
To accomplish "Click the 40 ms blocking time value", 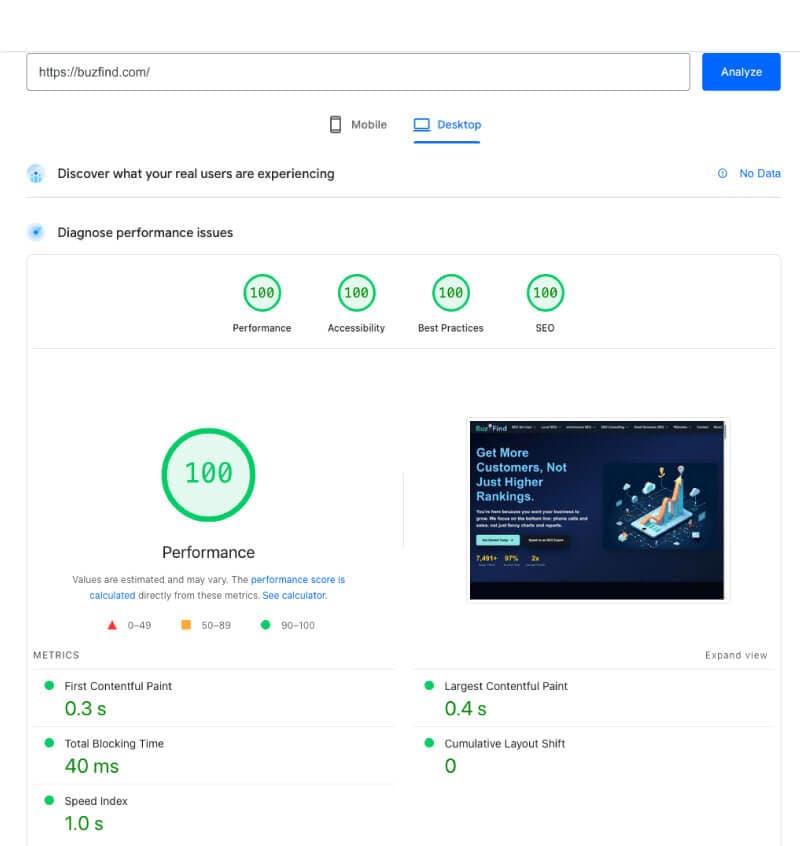I will pos(92,766).
